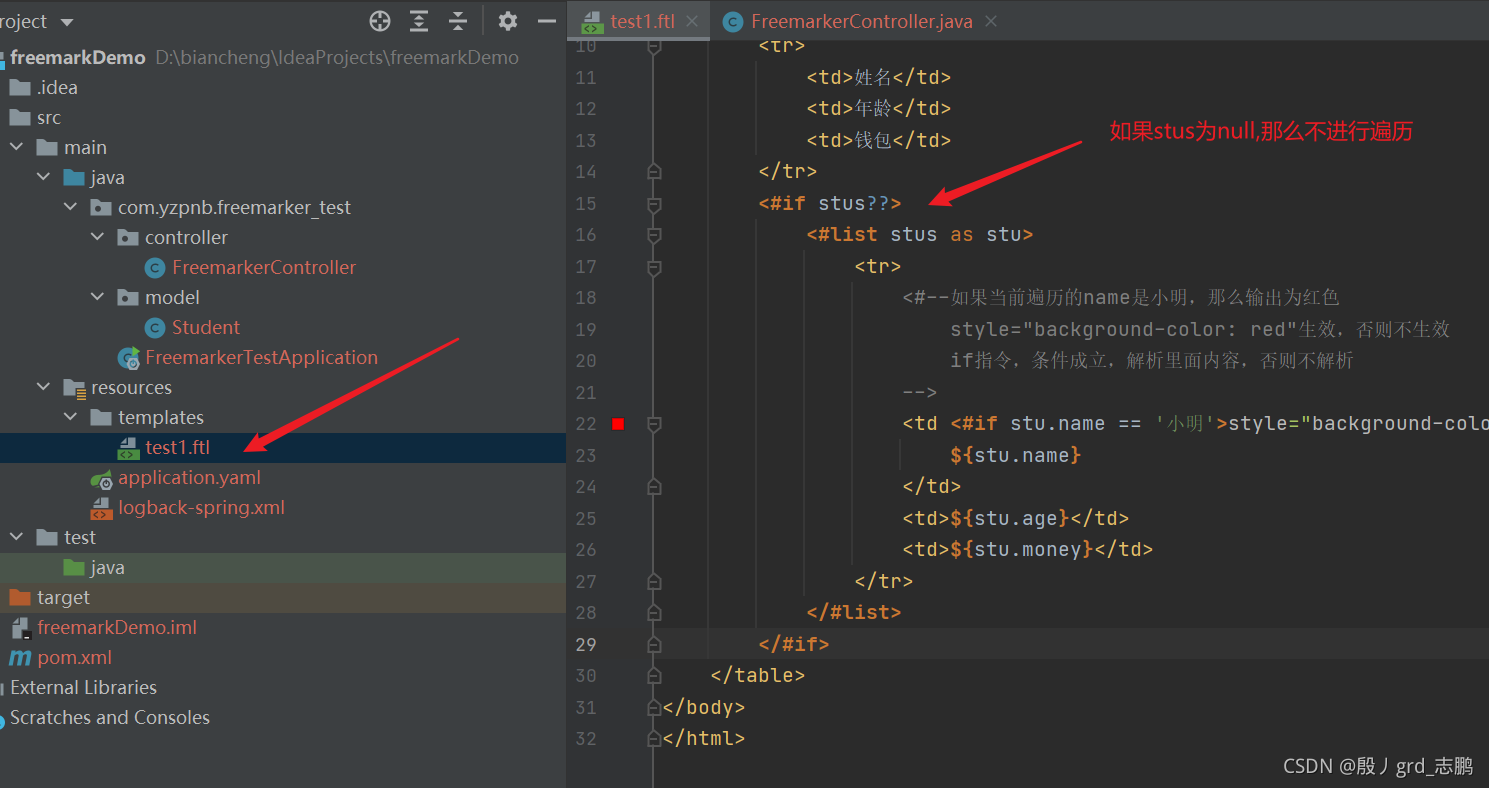Click the controller package folder icon
Viewport: 1489px width, 788px height.
[x=128, y=237]
